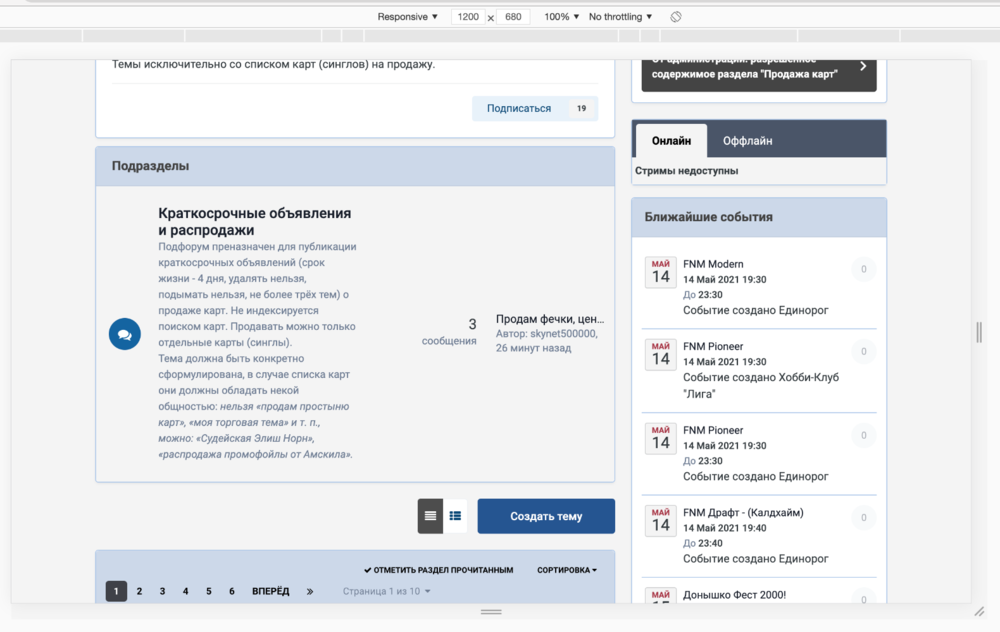Switch to the Оффлайн tab
The width and height of the screenshot is (1000, 632).
tap(747, 141)
